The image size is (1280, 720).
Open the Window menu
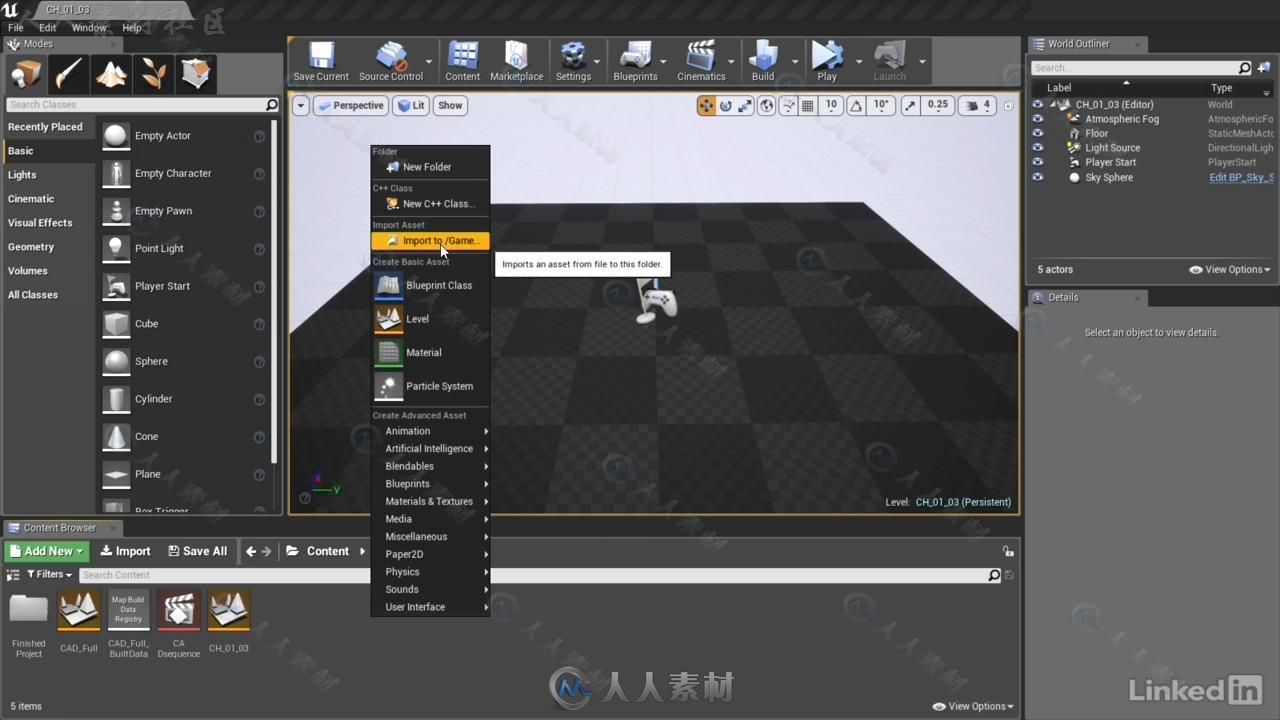89,28
